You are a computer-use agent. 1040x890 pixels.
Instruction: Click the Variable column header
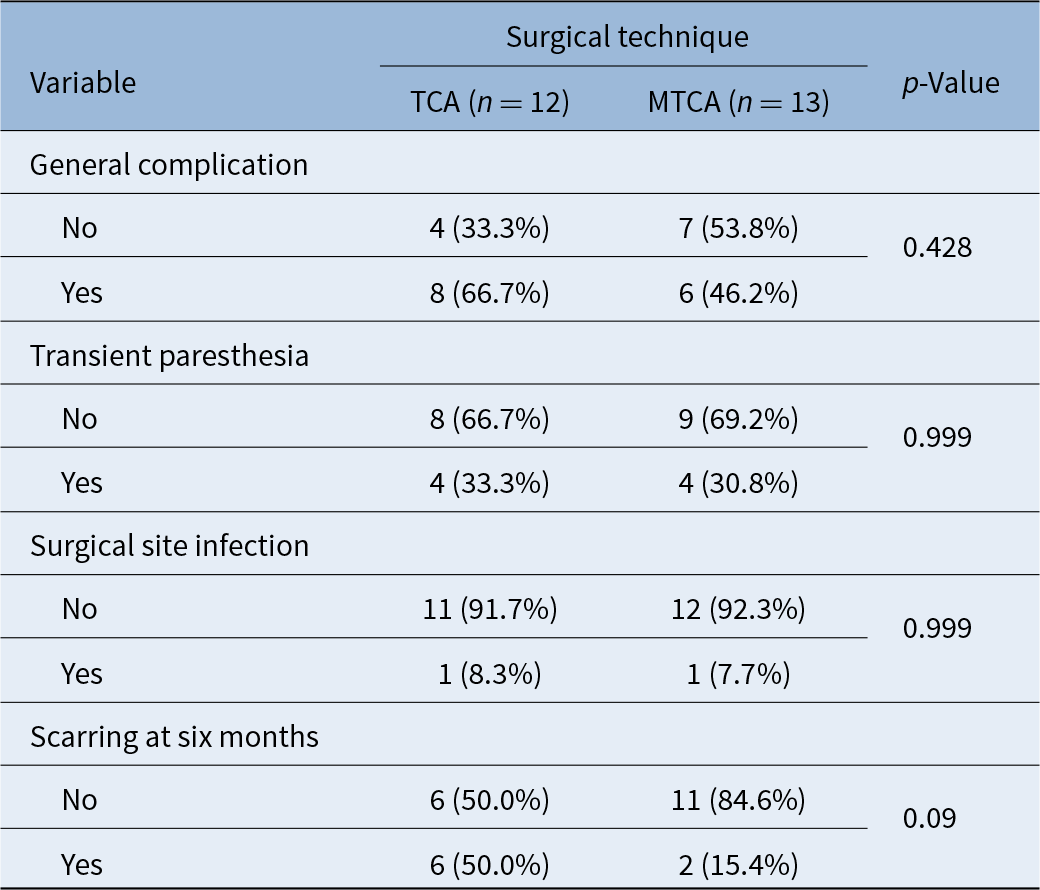pos(83,82)
